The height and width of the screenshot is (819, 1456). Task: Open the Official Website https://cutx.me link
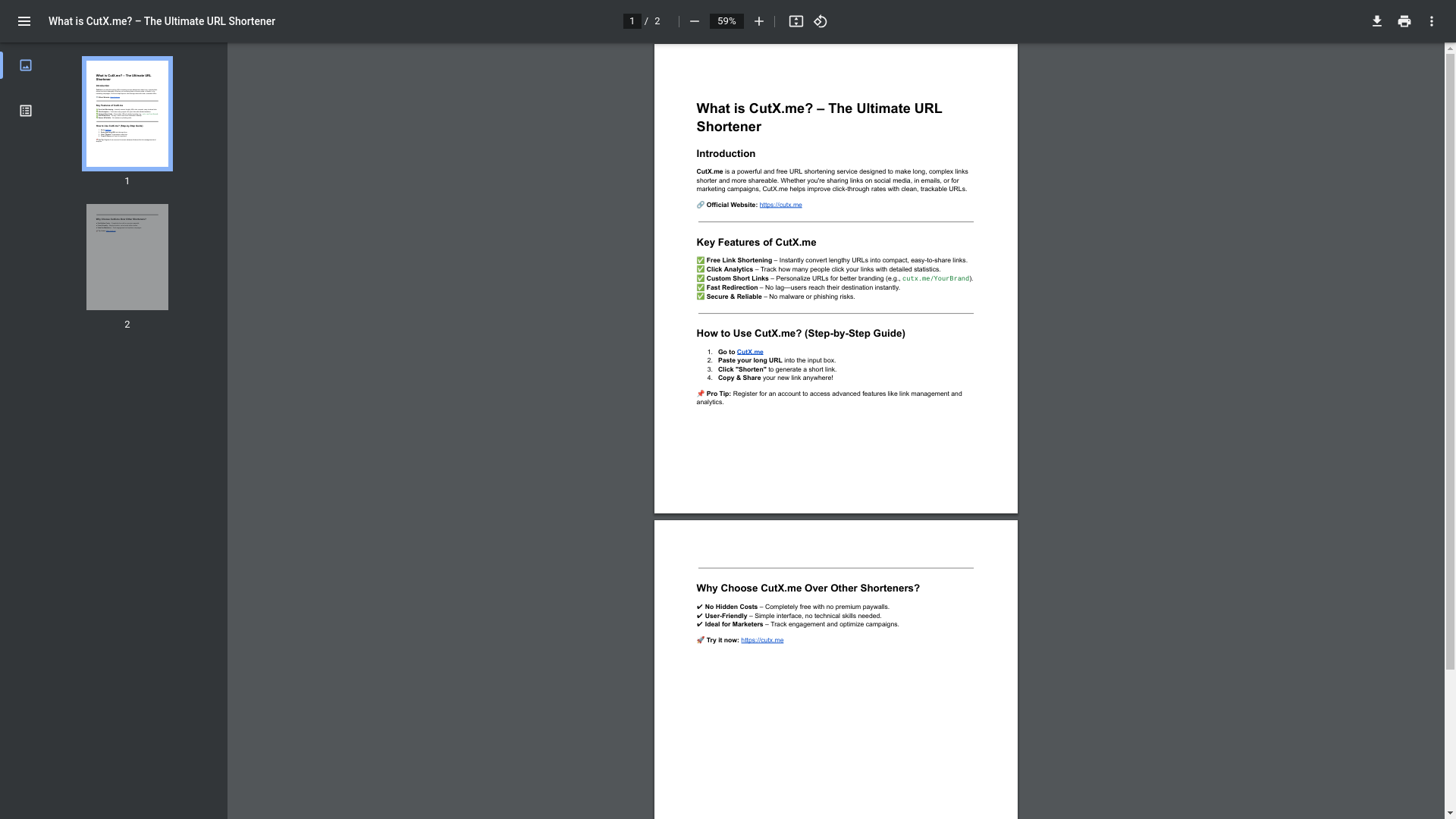pos(780,205)
